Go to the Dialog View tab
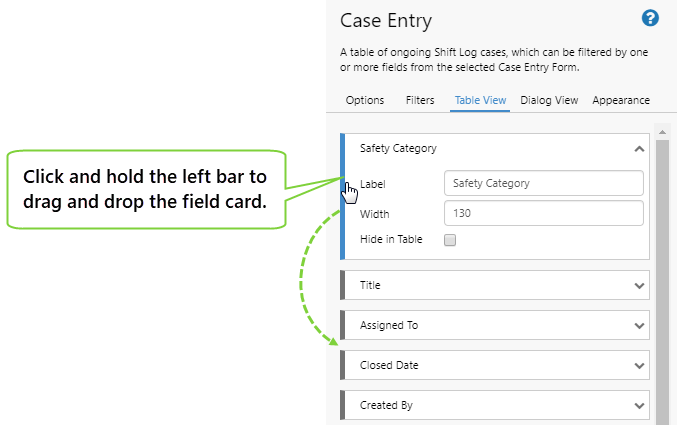This screenshot has width=677, height=425. tap(549, 100)
